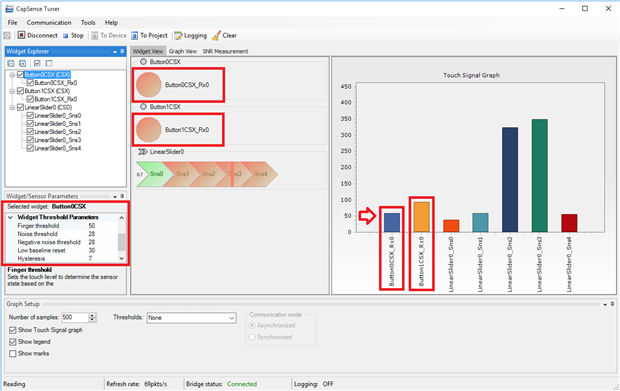Open Widget/Sensor Parameters panel options arrow
The width and height of the screenshot is (620, 391).
click(x=115, y=196)
